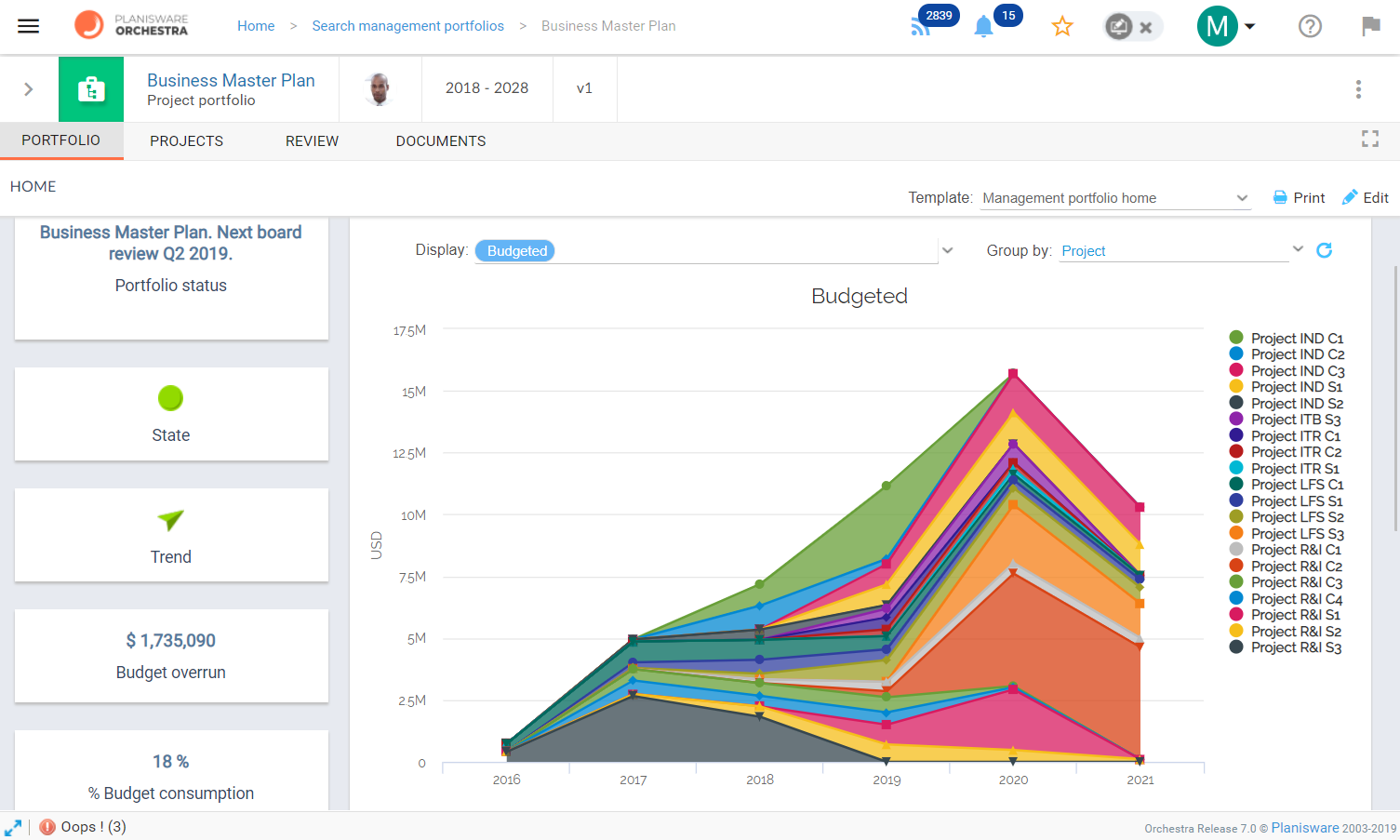Toggle Project IND C1 legend series

(1287, 339)
